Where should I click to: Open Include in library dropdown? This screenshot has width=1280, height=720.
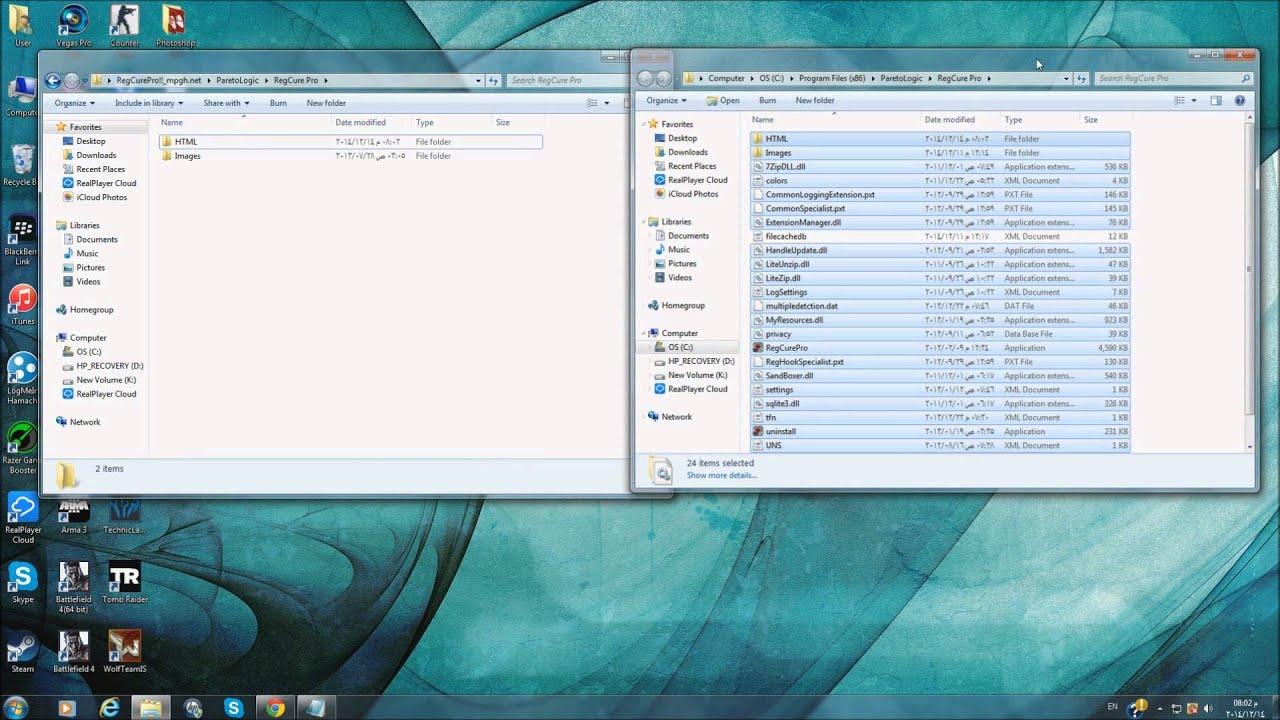(149, 103)
